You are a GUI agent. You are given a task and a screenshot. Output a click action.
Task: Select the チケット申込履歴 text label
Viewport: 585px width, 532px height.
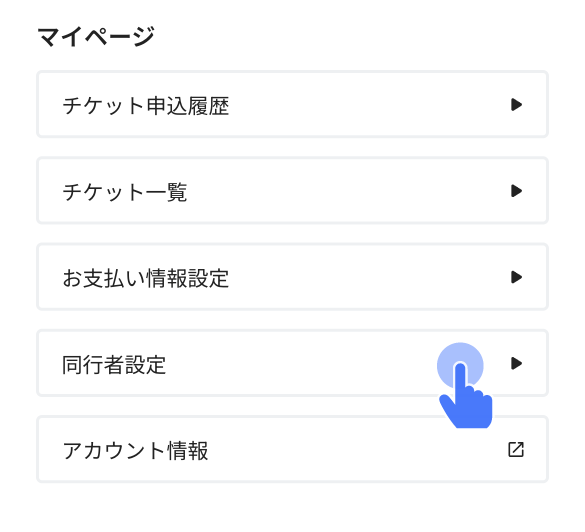click(x=146, y=106)
